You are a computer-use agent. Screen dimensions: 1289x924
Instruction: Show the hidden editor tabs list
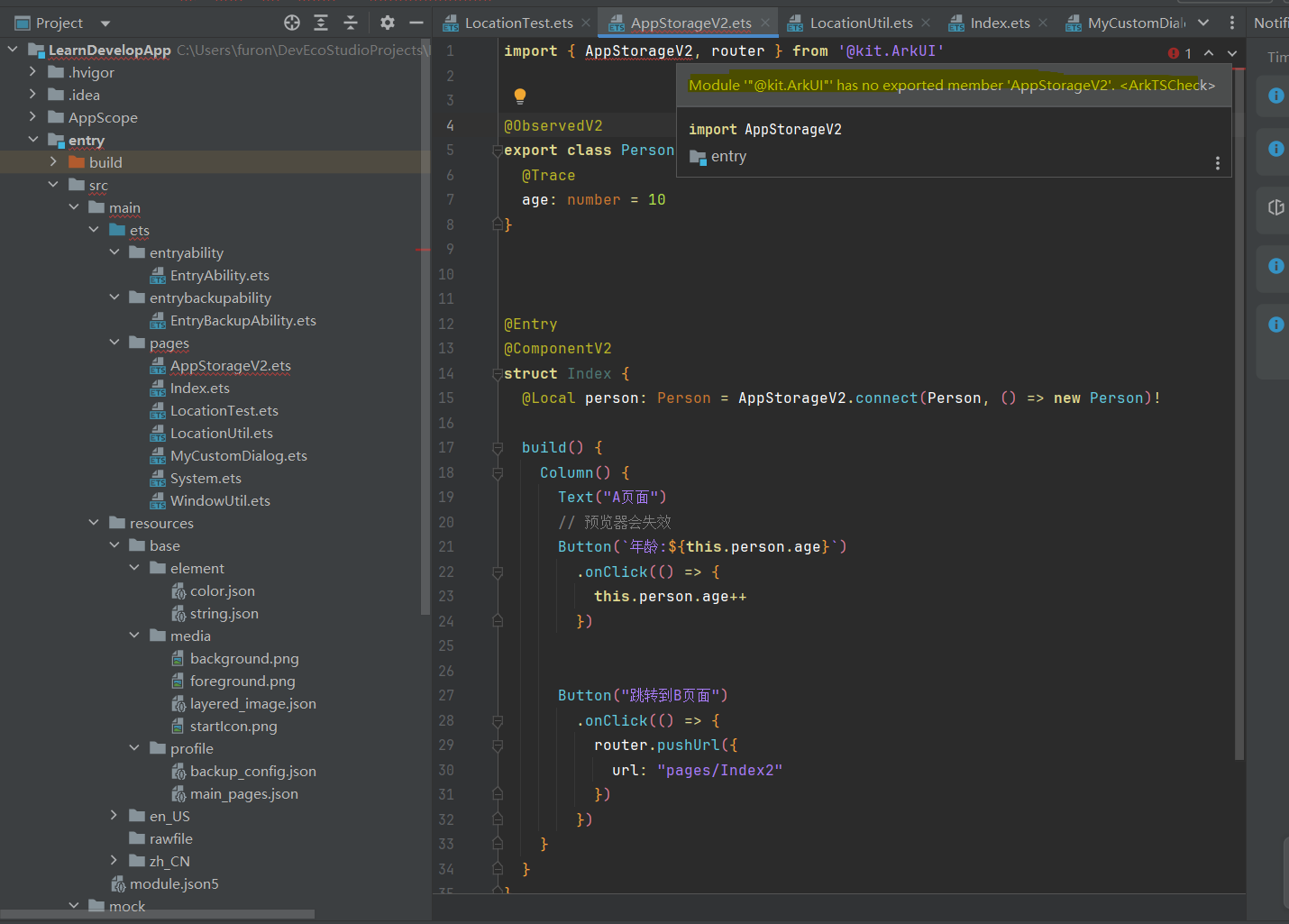point(1203,23)
